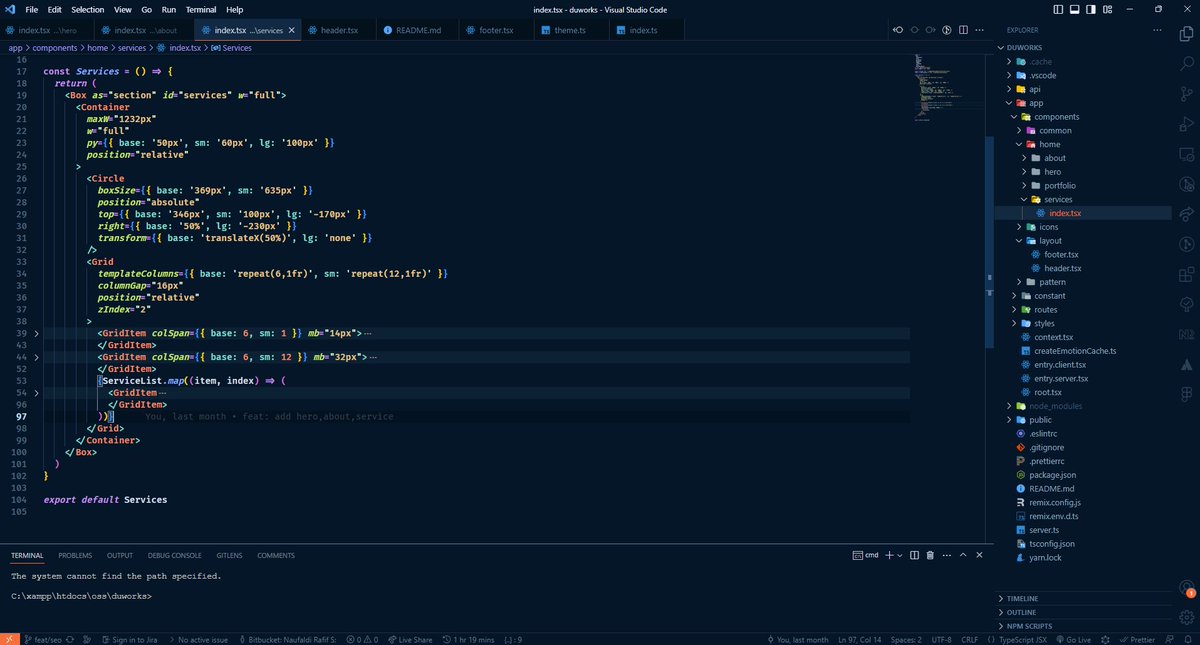
Task: Split the terminal pane
Action: coord(914,555)
